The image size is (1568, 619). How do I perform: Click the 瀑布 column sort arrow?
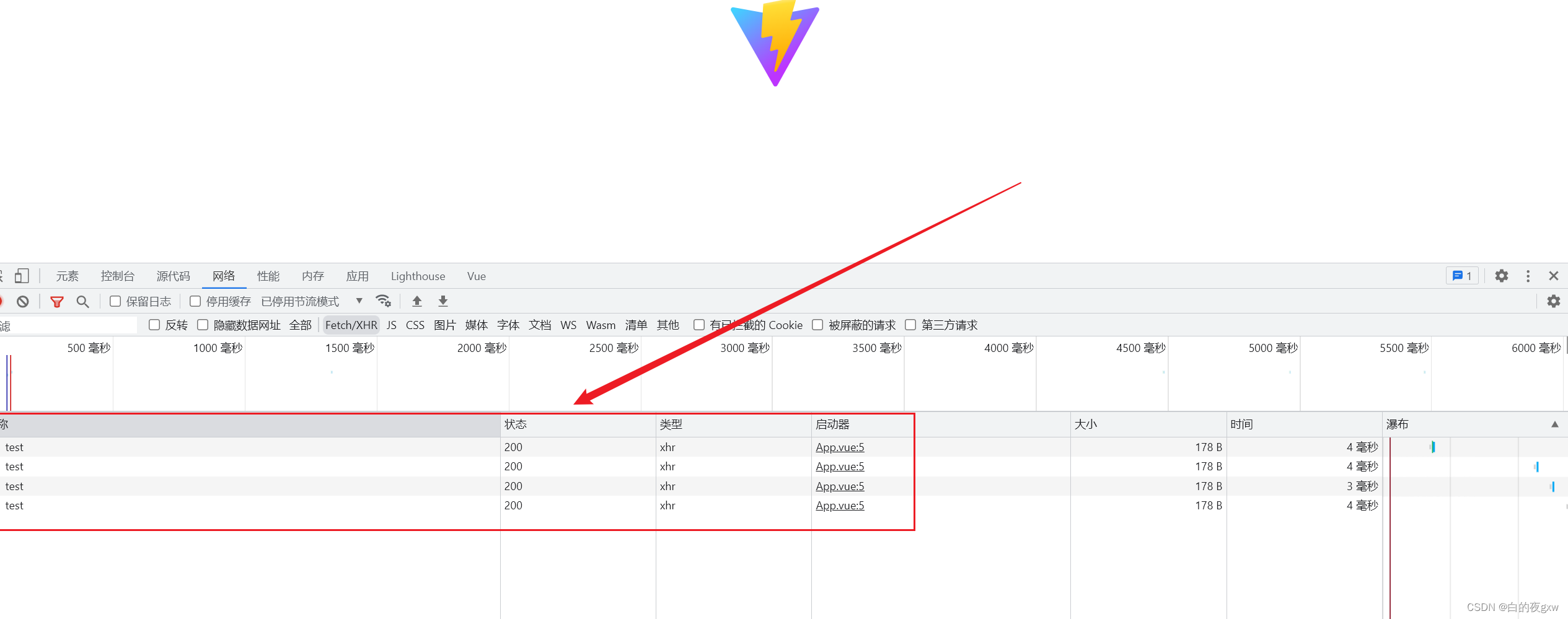pyautogui.click(x=1554, y=424)
